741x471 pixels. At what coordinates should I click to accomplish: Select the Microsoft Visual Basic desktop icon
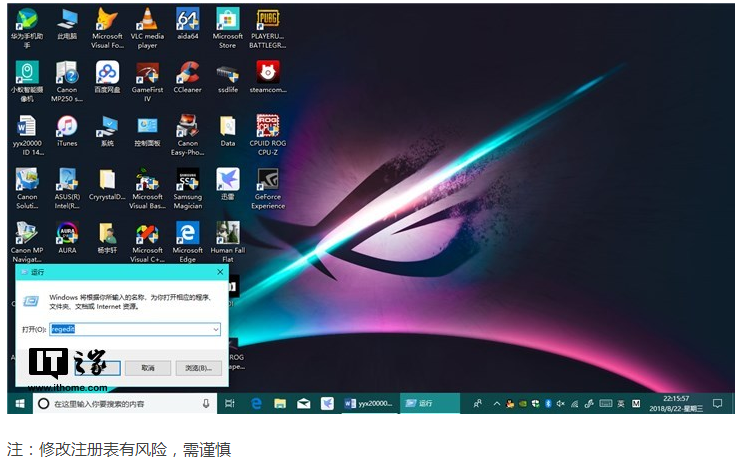(147, 188)
